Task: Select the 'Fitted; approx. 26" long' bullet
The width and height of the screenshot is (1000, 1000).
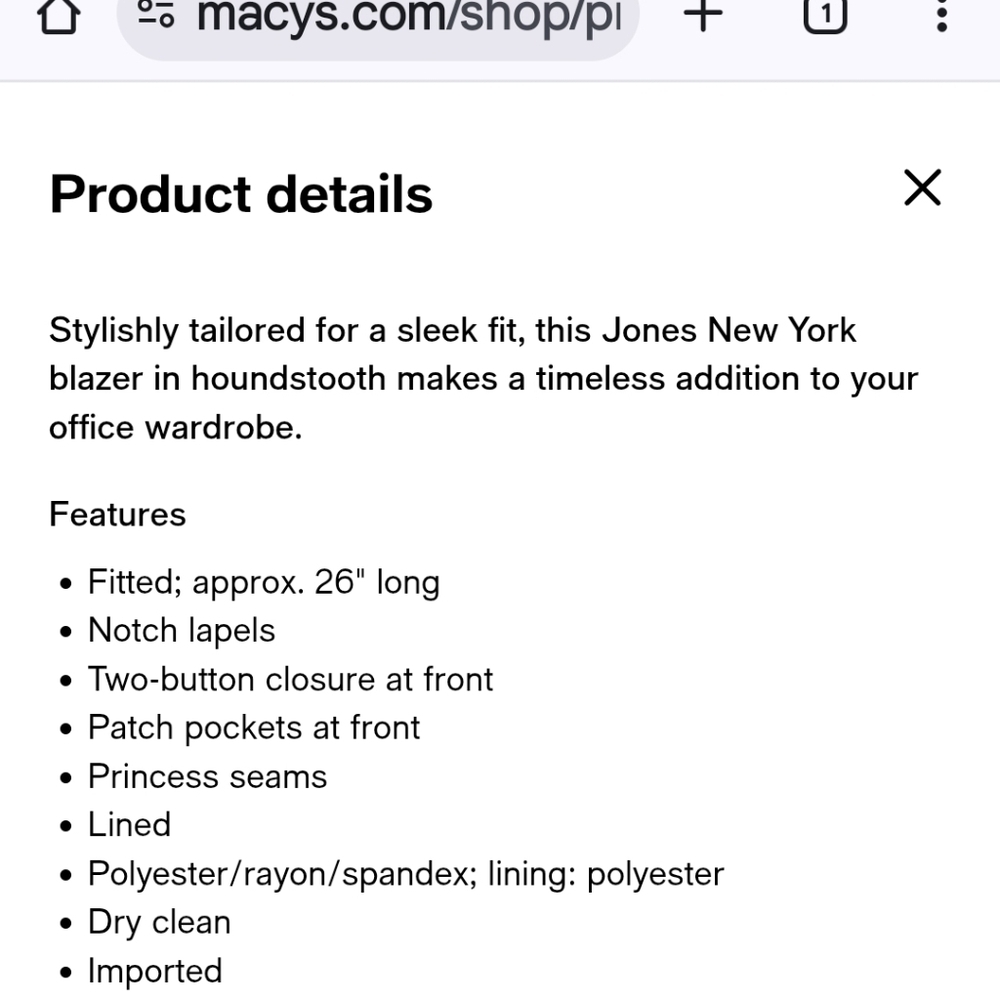Action: 264,582
